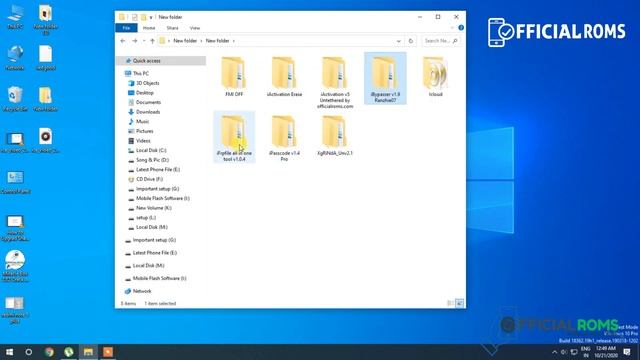
Task: Open the FMI OFF folder
Action: [x=234, y=77]
